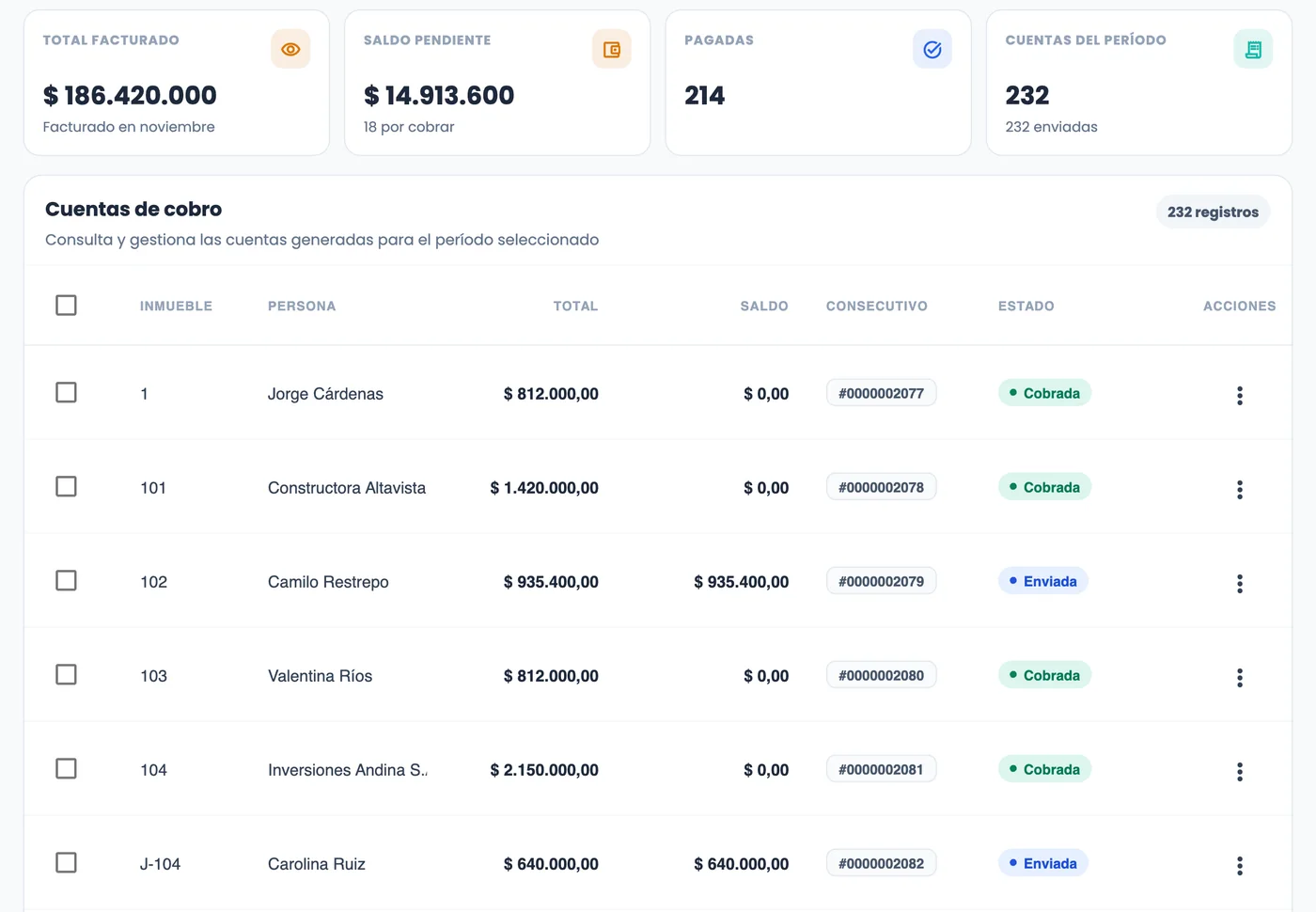This screenshot has height=912, width=1316.
Task: Click the receipt icon on Cuentas del Período card
Action: tap(1253, 49)
